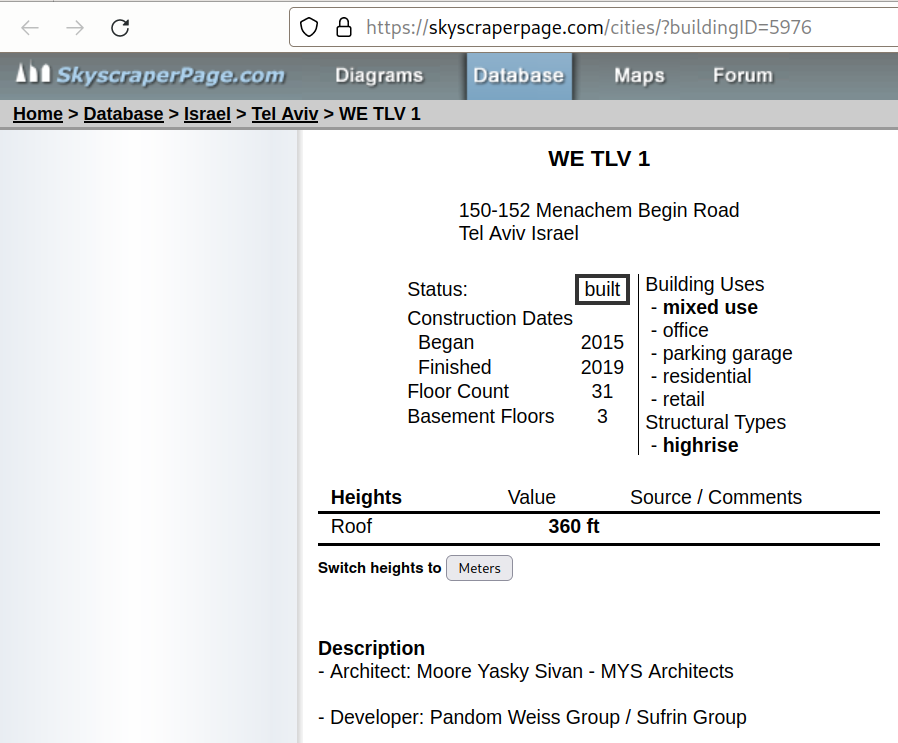Click the Architect description line

pyautogui.click(x=526, y=671)
